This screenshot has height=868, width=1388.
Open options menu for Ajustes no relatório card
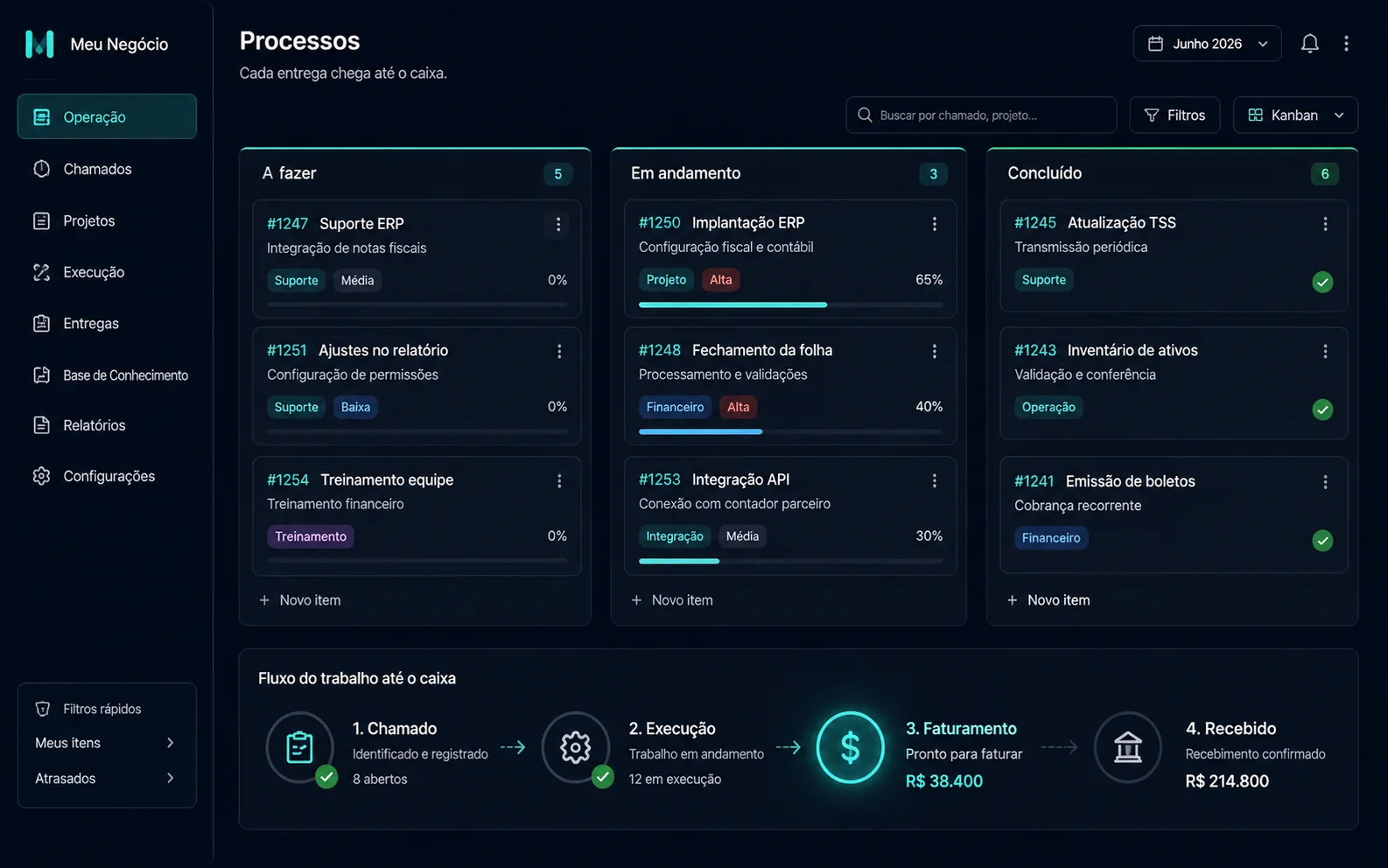[x=559, y=351]
